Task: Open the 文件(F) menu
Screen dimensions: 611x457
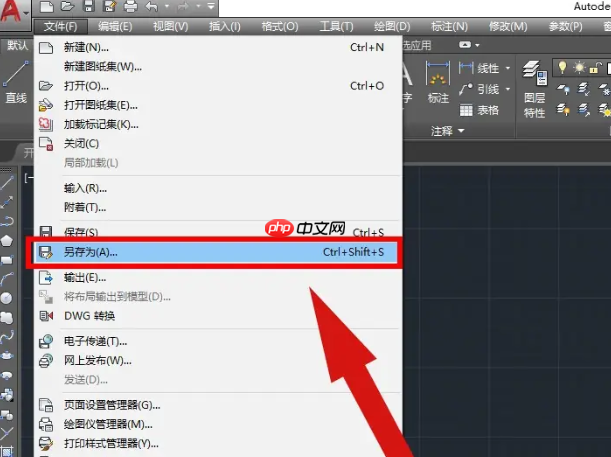Action: click(60, 26)
